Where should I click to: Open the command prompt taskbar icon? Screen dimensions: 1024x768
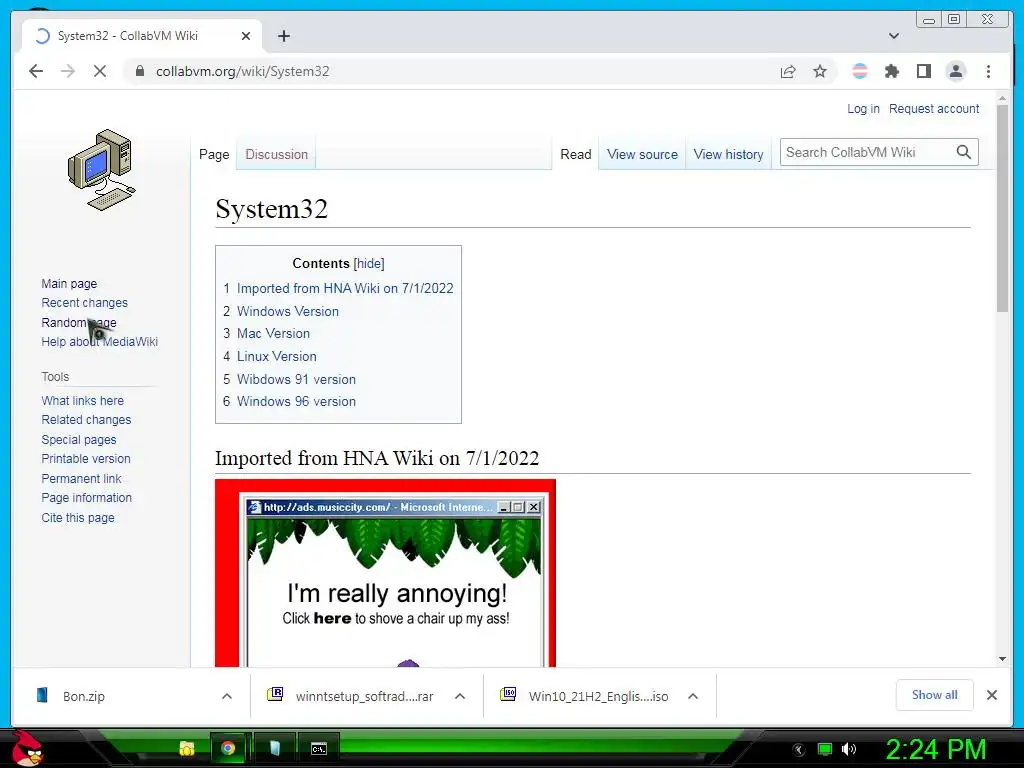tap(318, 748)
